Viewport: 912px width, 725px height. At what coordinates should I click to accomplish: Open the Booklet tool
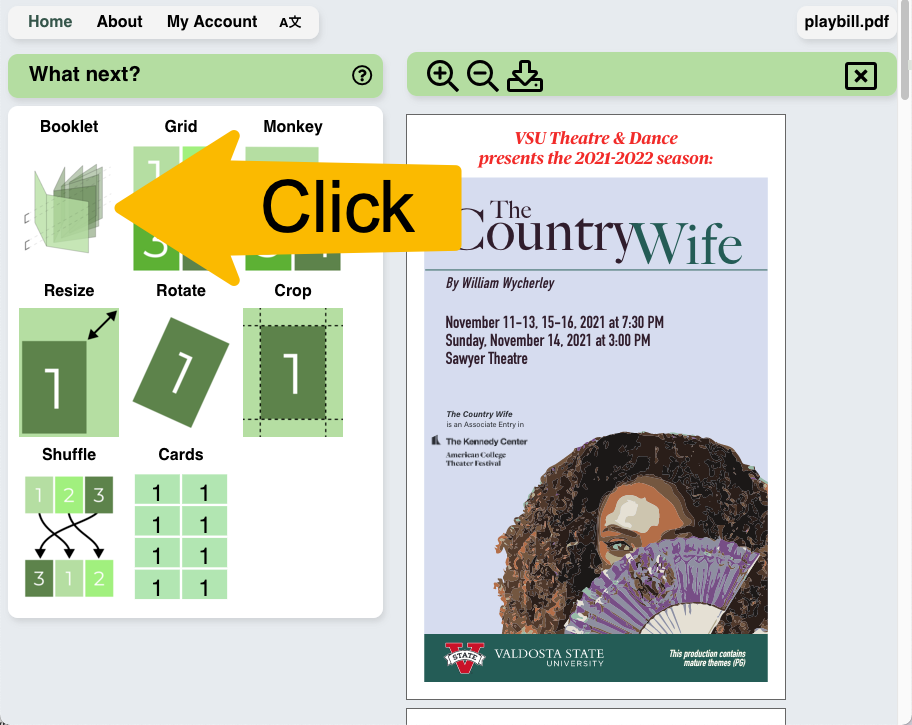[x=69, y=208]
